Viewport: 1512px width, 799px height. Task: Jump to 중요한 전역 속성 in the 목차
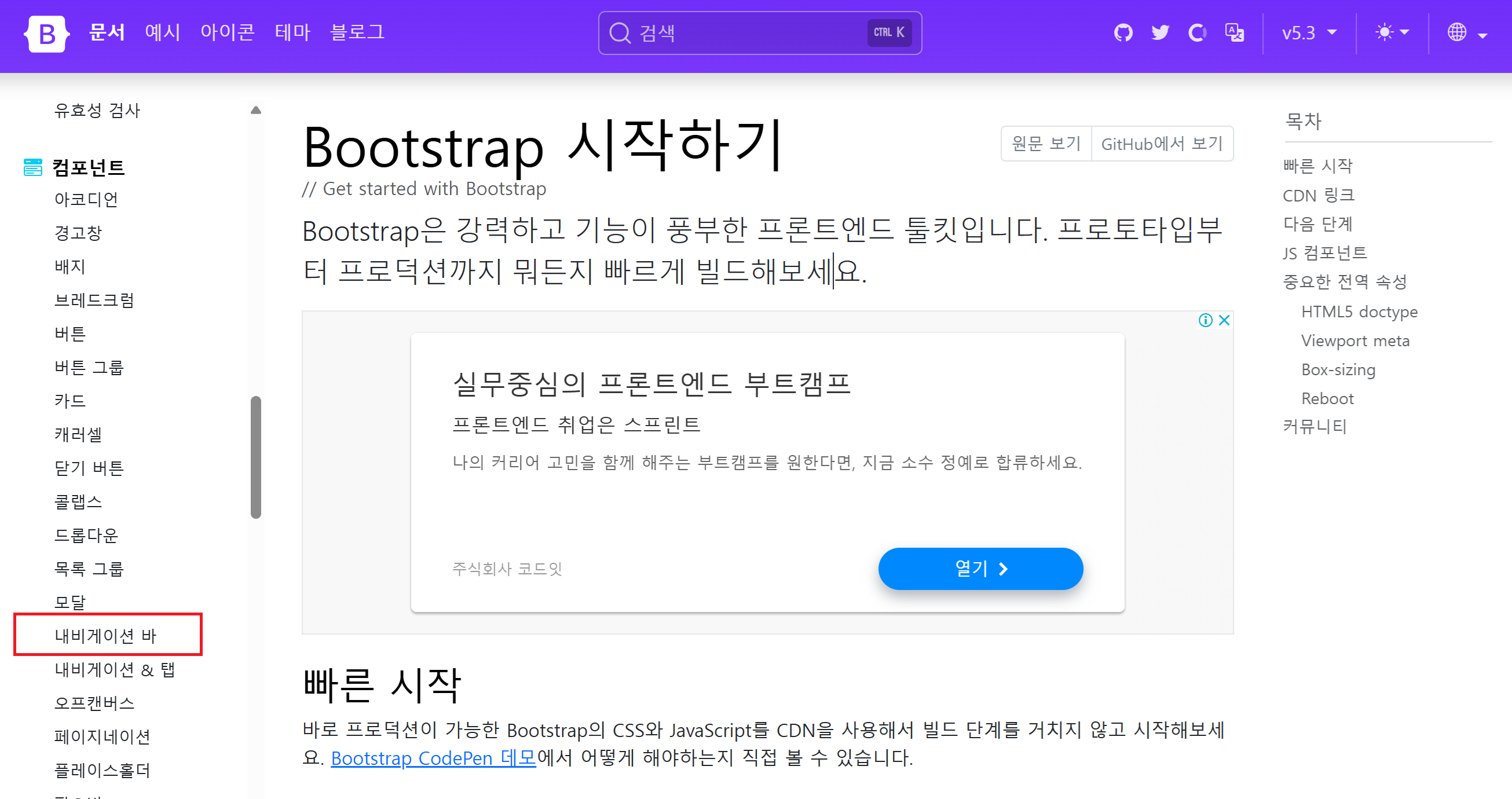1345,281
